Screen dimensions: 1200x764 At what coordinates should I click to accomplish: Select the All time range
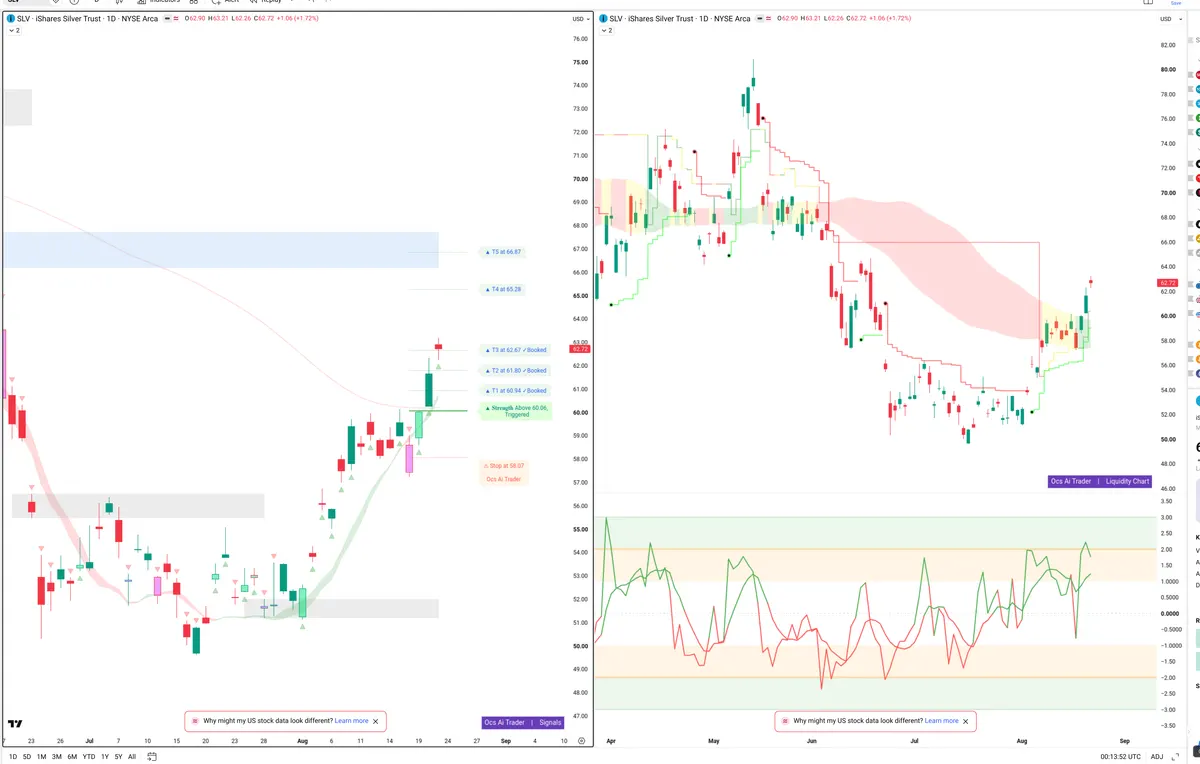pyautogui.click(x=132, y=757)
